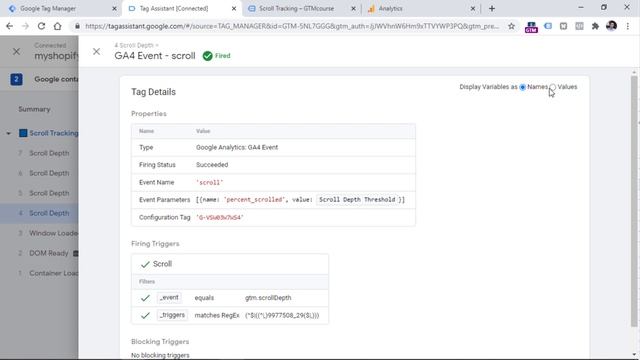The width and height of the screenshot is (640, 360).
Task: Close the Google Tag Manager tab
Action: (x=114, y=9)
